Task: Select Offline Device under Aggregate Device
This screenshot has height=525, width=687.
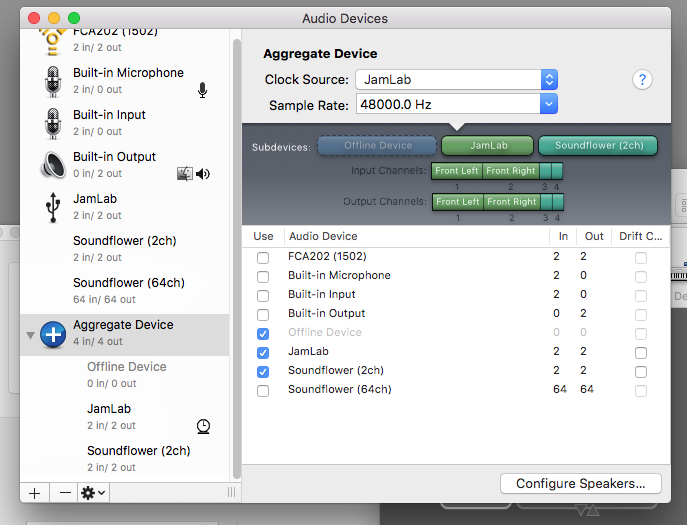Action: pyautogui.click(x=125, y=375)
